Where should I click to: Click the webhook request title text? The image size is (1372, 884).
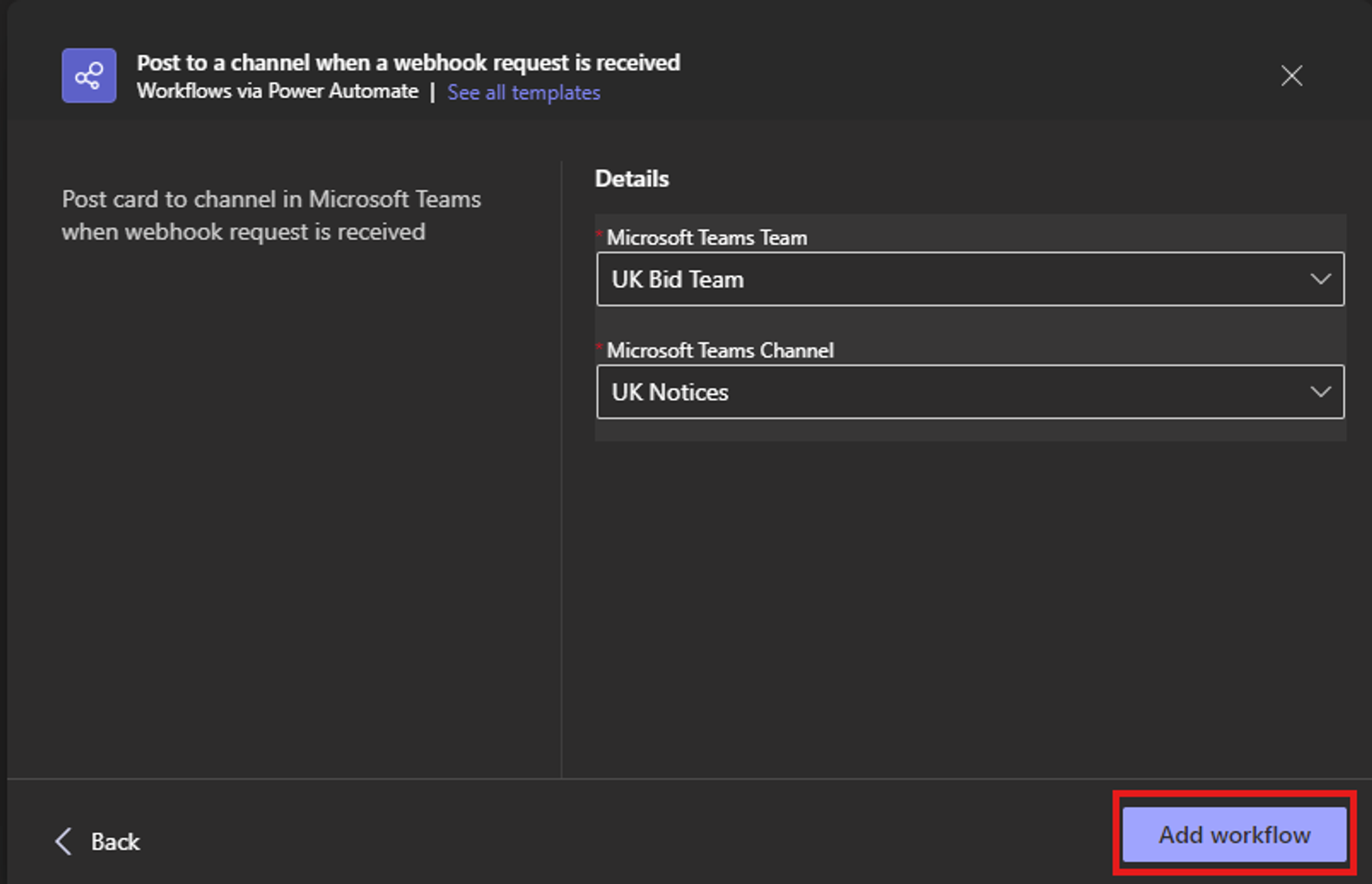point(408,62)
